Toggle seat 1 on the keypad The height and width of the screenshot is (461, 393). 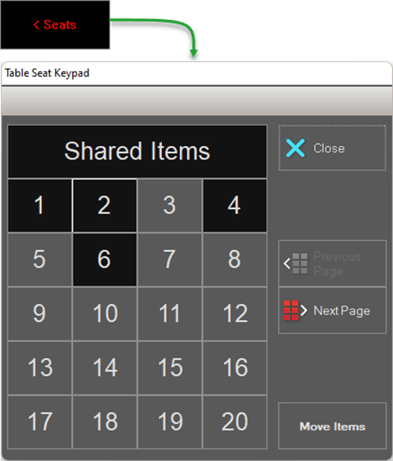pyautogui.click(x=40, y=205)
